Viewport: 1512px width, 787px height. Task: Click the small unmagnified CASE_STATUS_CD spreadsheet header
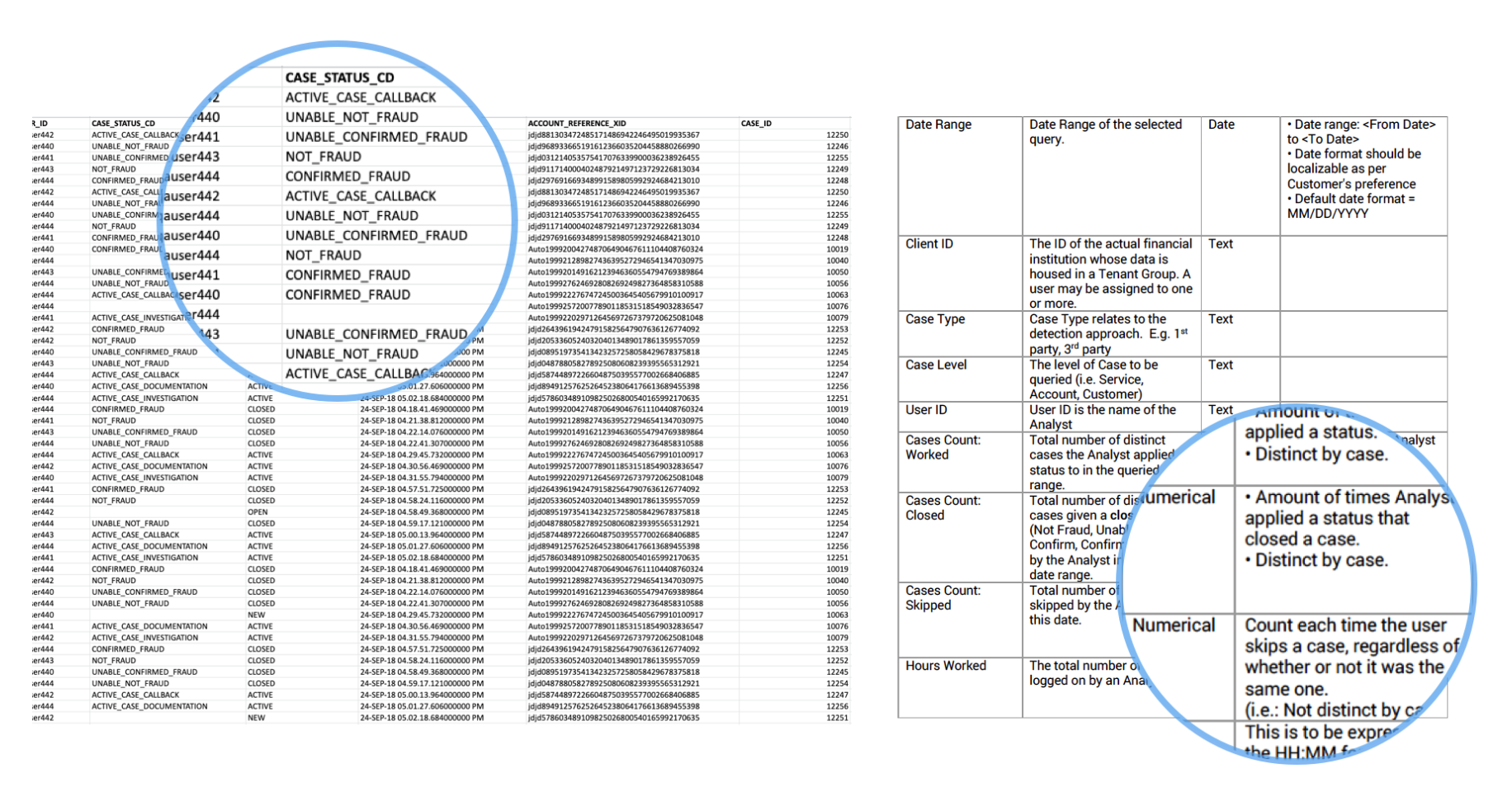123,124
